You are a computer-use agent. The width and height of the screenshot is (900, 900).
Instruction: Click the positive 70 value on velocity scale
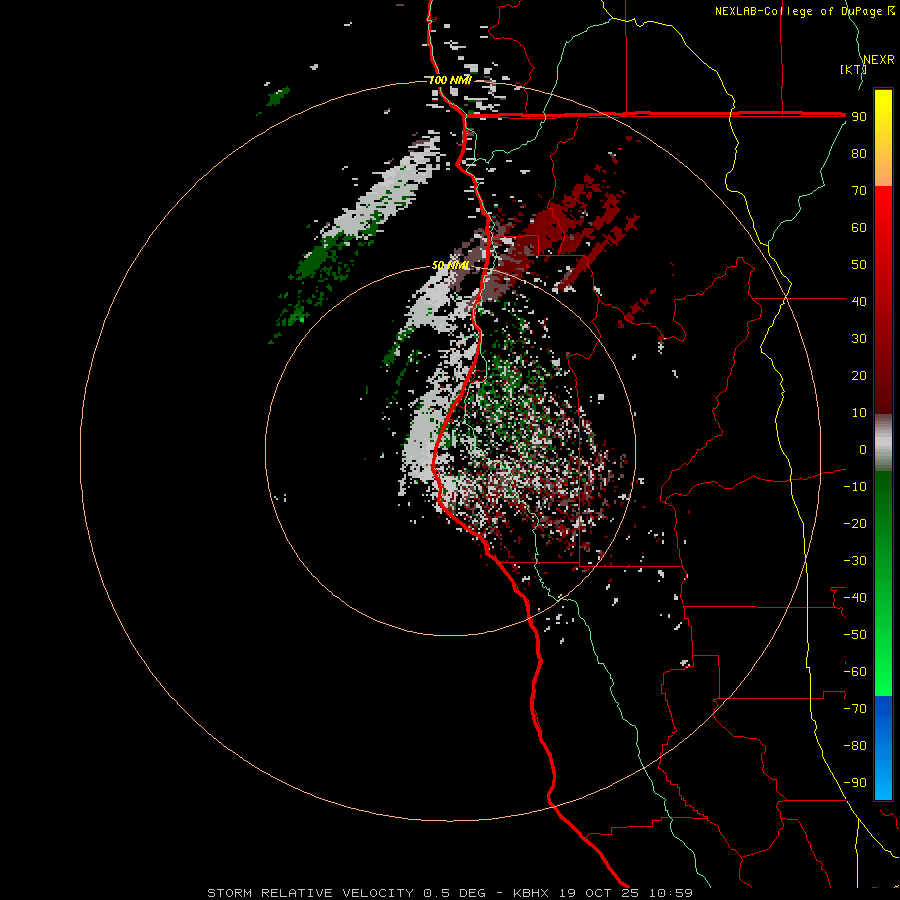[859, 191]
